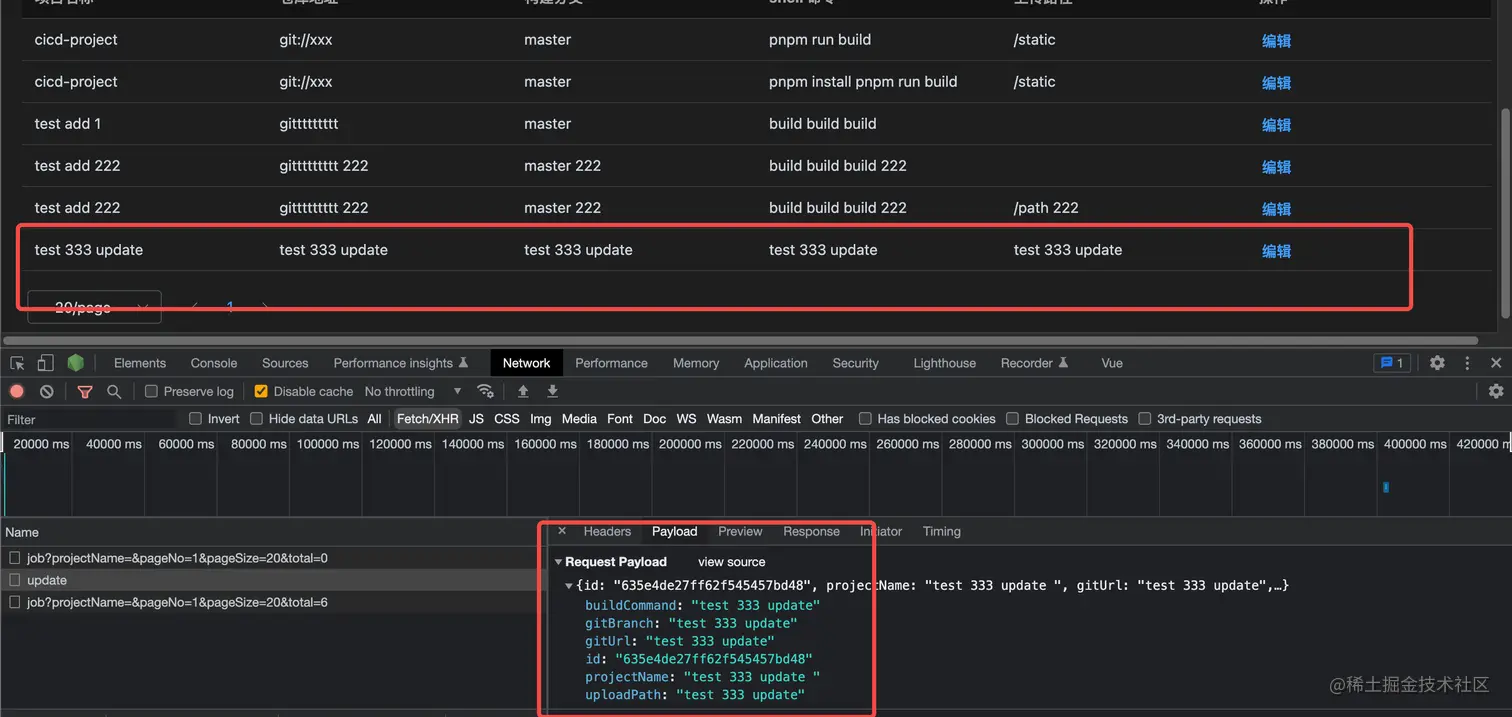Screen dimensions: 1512x717
Task: Collapse the Request Payload section
Action: click(559, 562)
